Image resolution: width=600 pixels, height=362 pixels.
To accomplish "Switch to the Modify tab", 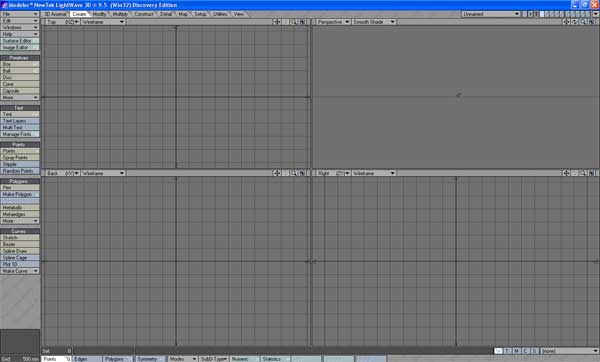I will (x=99, y=14).
